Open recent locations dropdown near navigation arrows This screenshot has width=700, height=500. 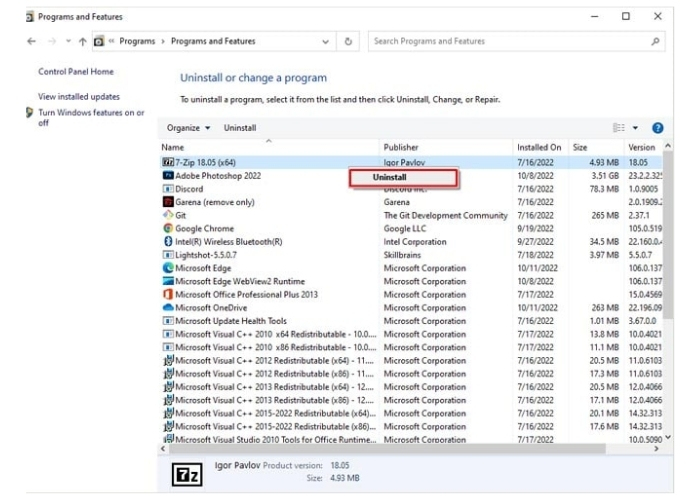(68, 41)
